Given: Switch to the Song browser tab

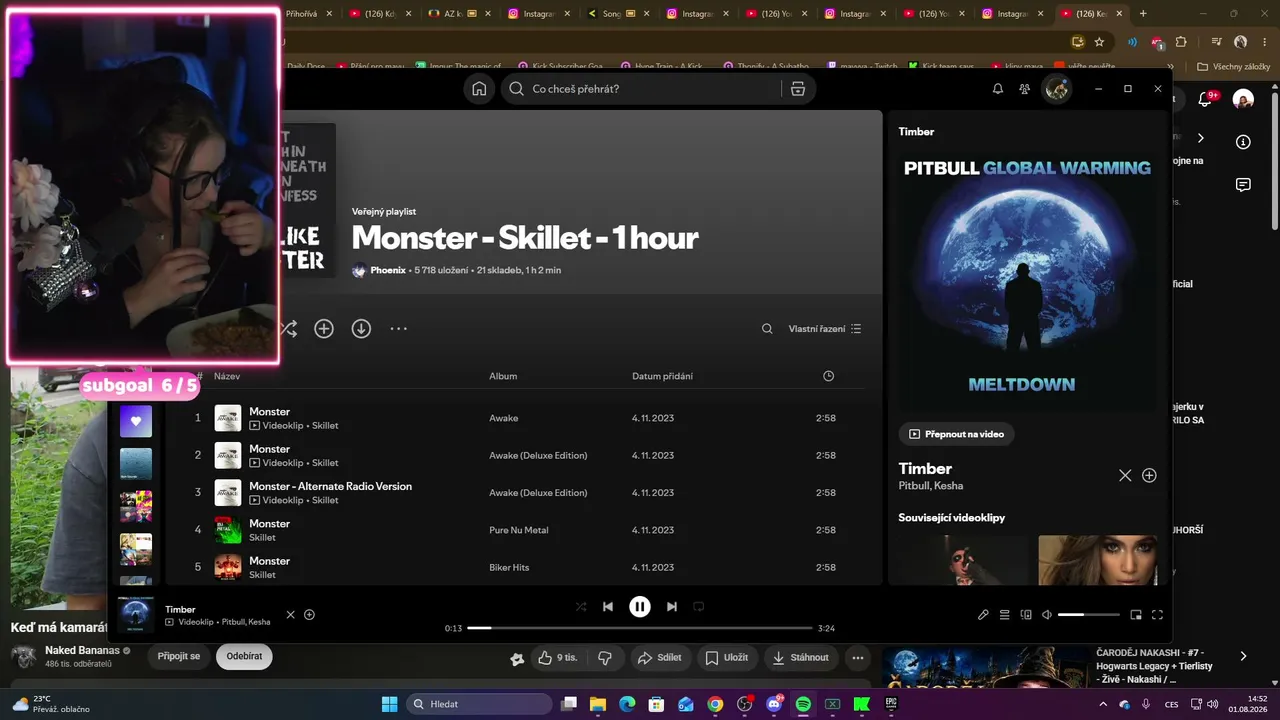Looking at the screenshot, I should point(619,14).
